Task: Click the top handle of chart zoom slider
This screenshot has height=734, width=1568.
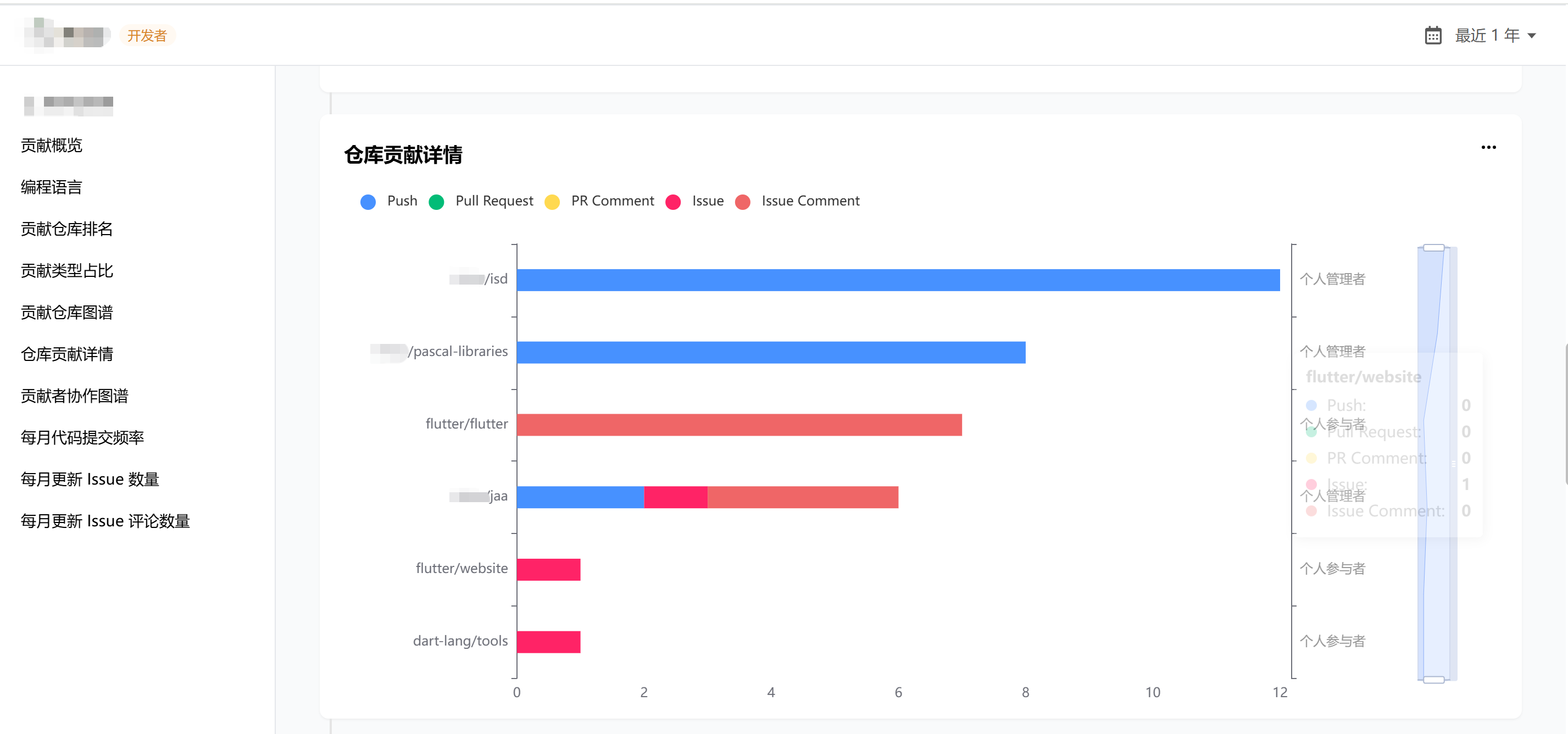Action: coord(1433,248)
